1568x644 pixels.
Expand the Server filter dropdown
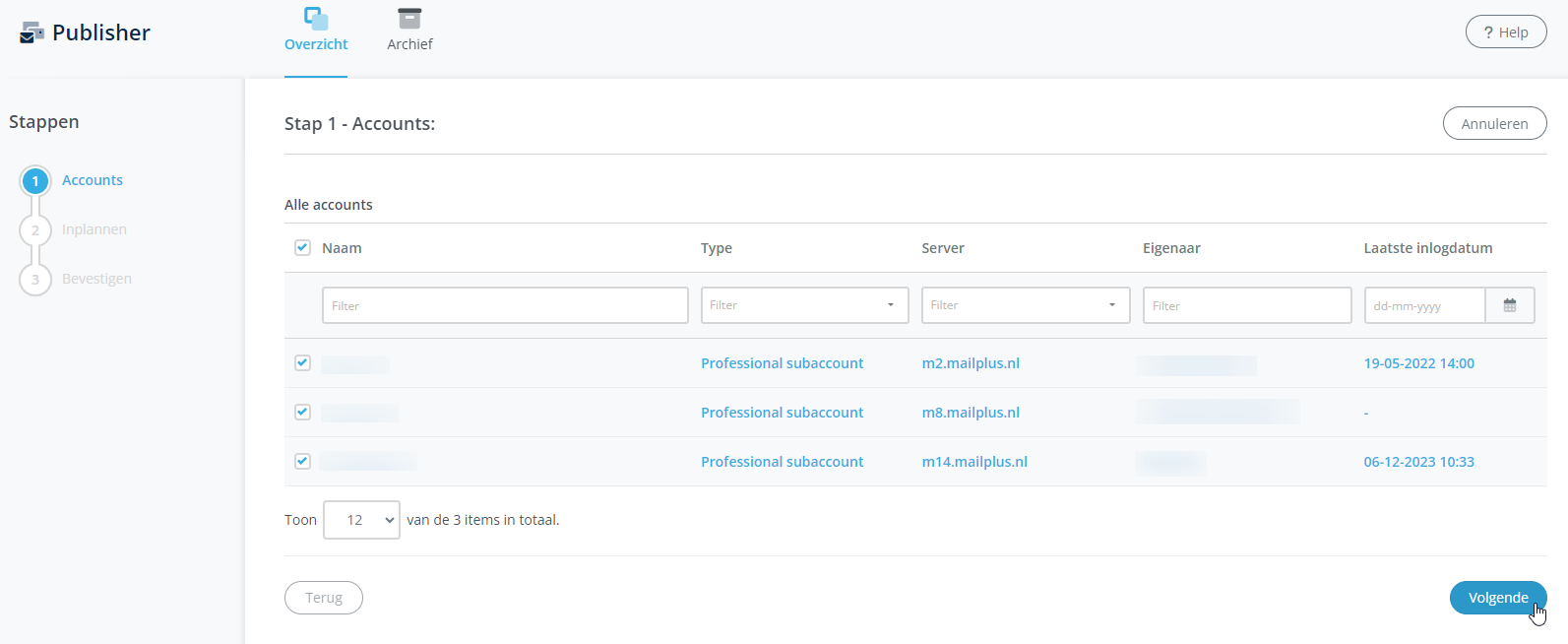[1025, 305]
